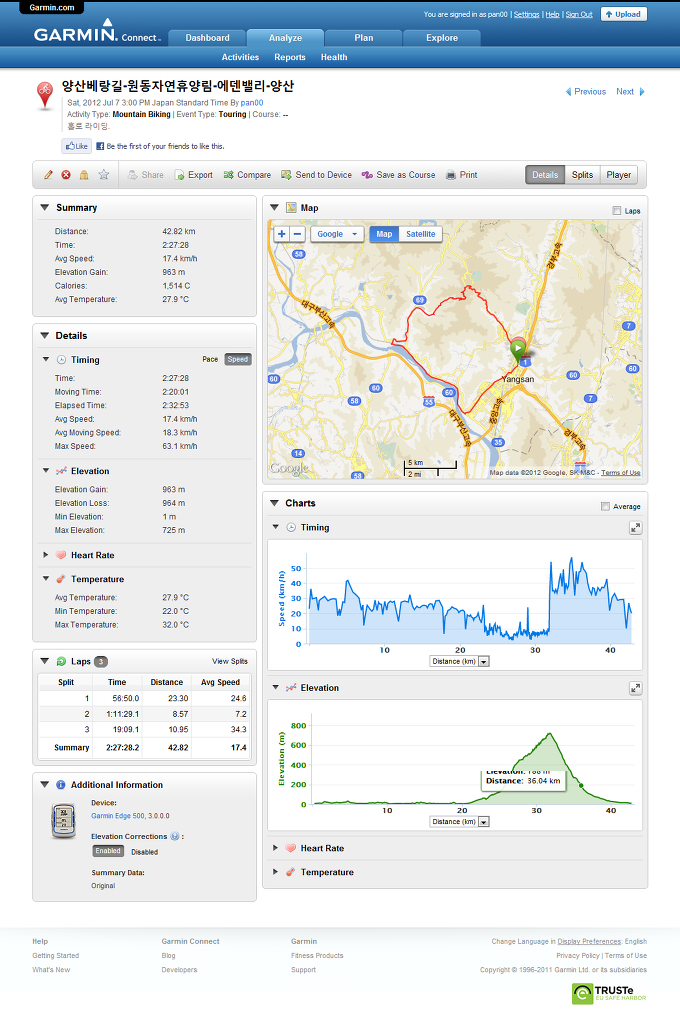Click the Laps refresh icon
The height and width of the screenshot is (1024, 680).
click(x=61, y=662)
